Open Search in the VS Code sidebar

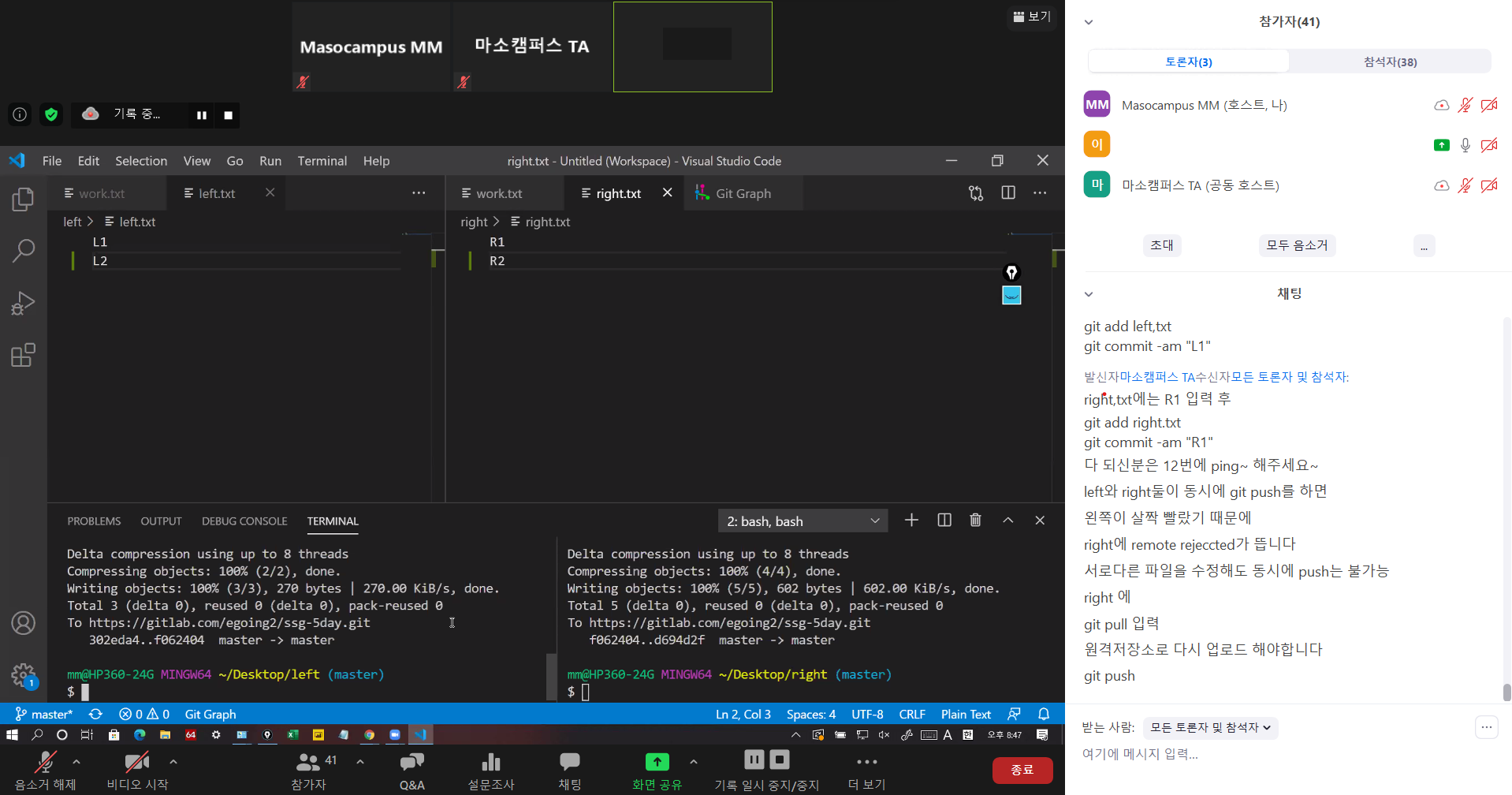tap(23, 251)
